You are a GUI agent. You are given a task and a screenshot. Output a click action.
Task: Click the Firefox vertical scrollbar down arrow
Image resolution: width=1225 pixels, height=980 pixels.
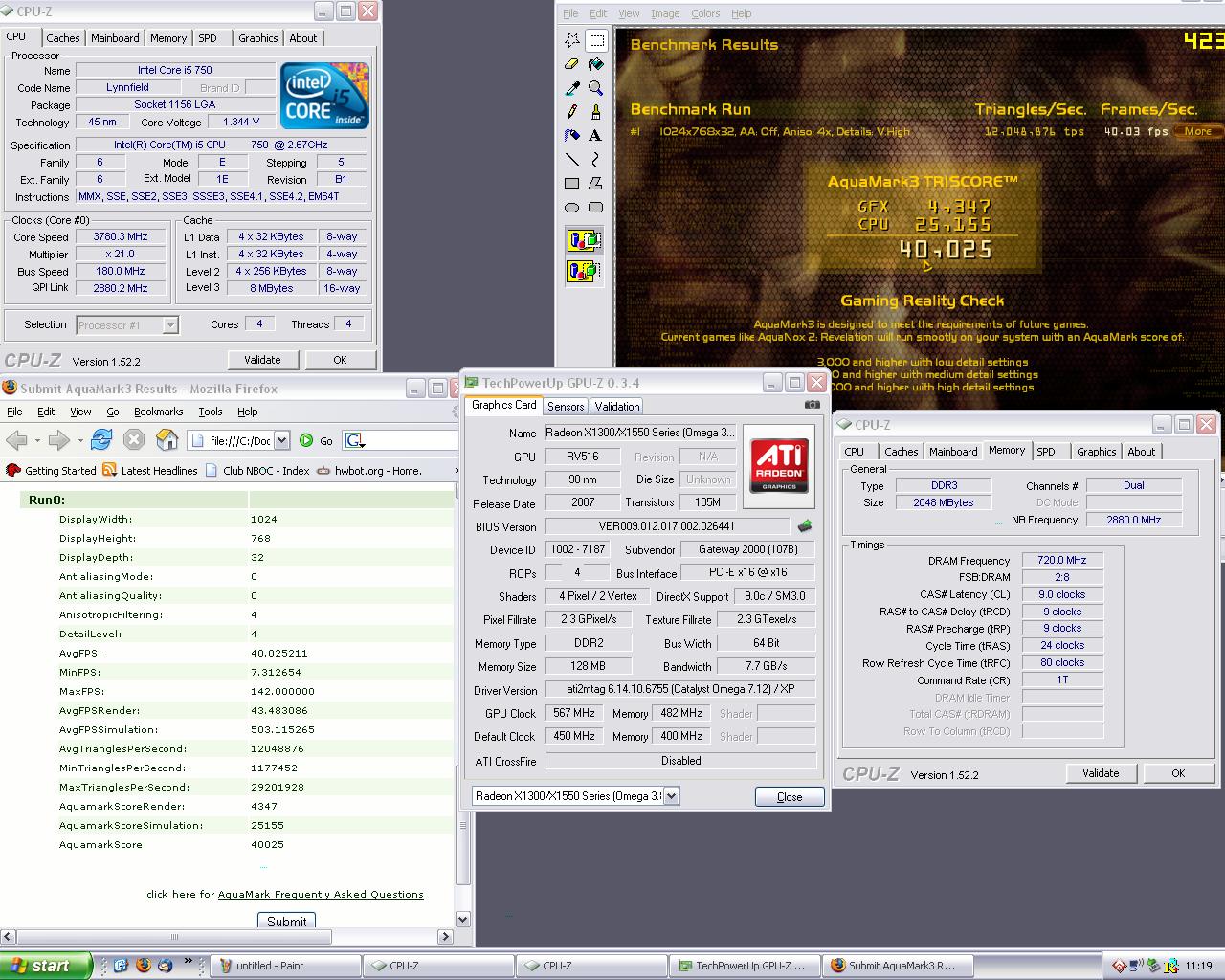[463, 920]
